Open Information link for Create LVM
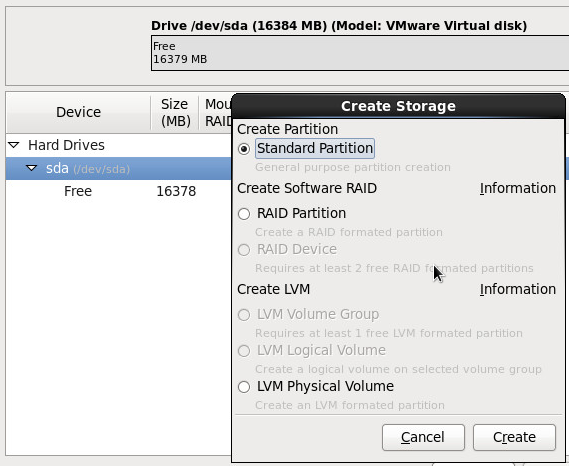The width and height of the screenshot is (569, 466). (x=518, y=289)
